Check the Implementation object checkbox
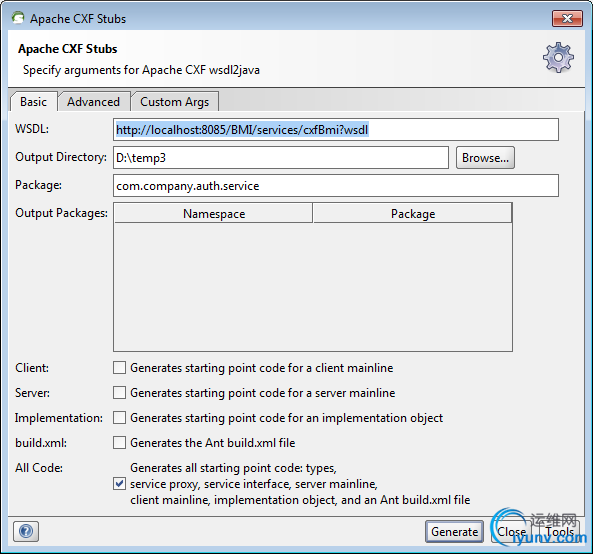 pyautogui.click(x=120, y=417)
